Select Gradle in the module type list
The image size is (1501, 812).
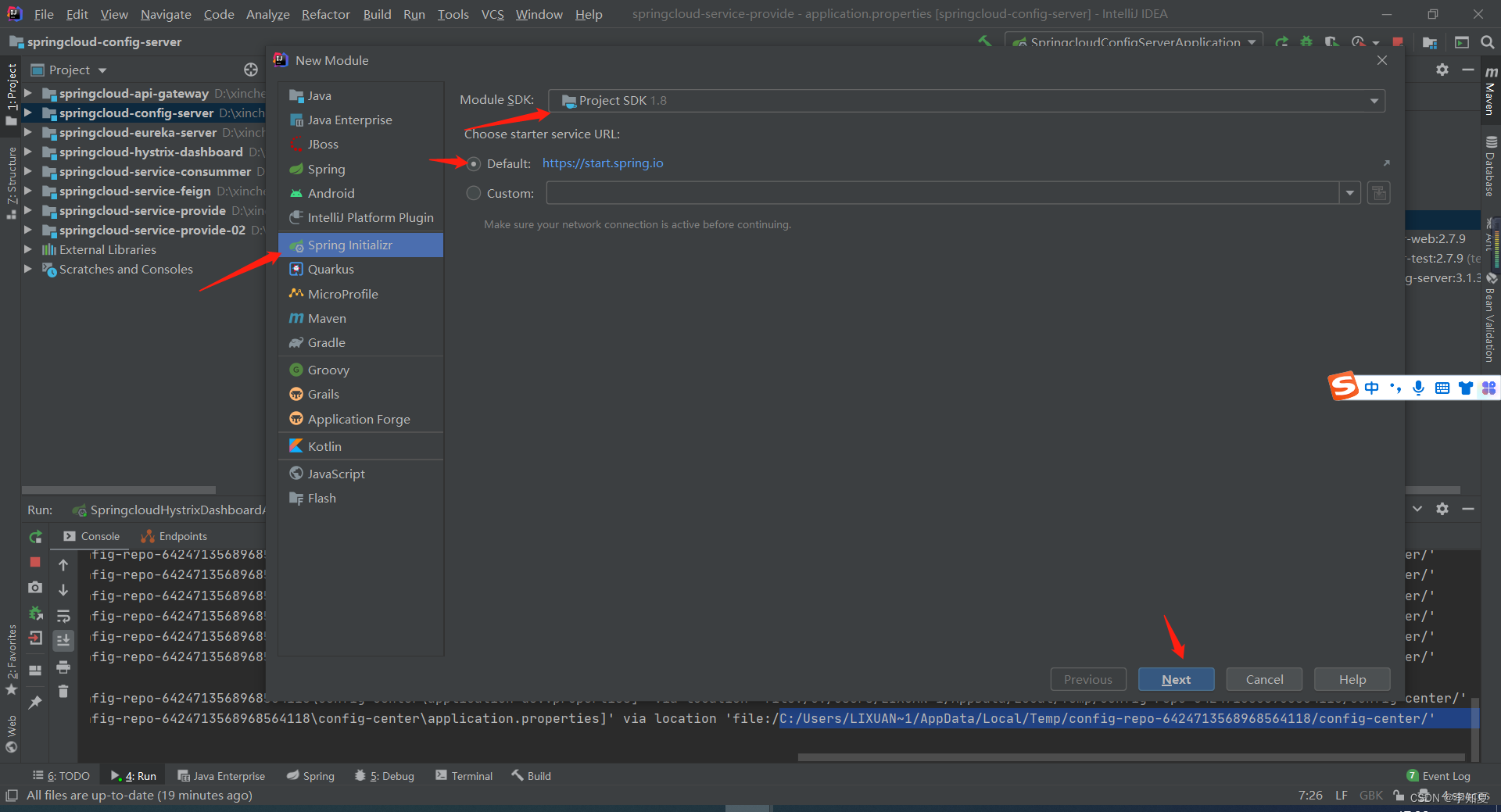click(x=361, y=342)
